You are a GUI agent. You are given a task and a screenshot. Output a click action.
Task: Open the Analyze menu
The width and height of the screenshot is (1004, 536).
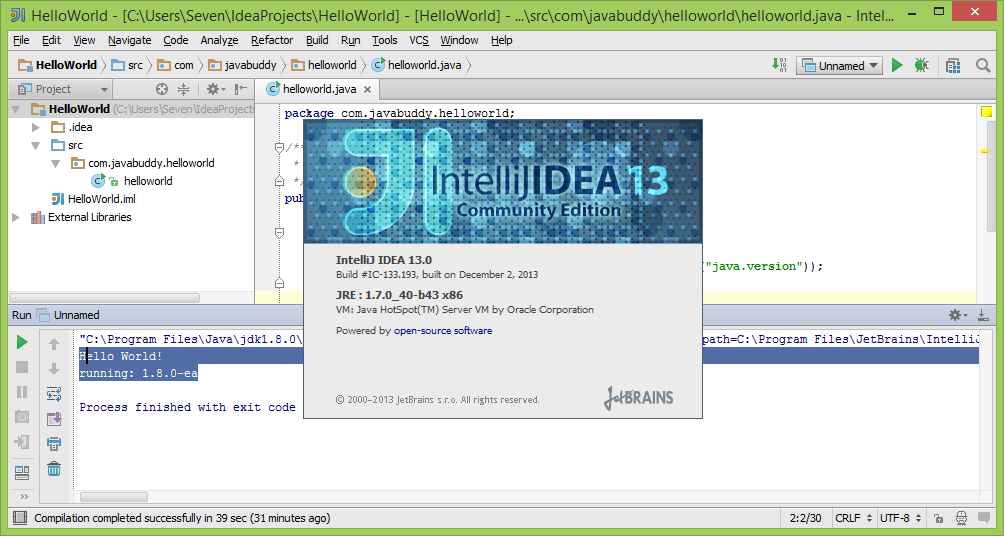click(219, 40)
